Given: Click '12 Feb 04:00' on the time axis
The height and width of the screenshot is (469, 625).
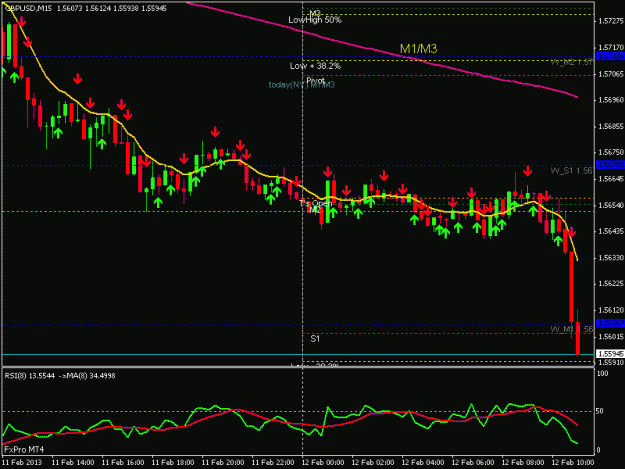Looking at the screenshot, I should tap(423, 463).
